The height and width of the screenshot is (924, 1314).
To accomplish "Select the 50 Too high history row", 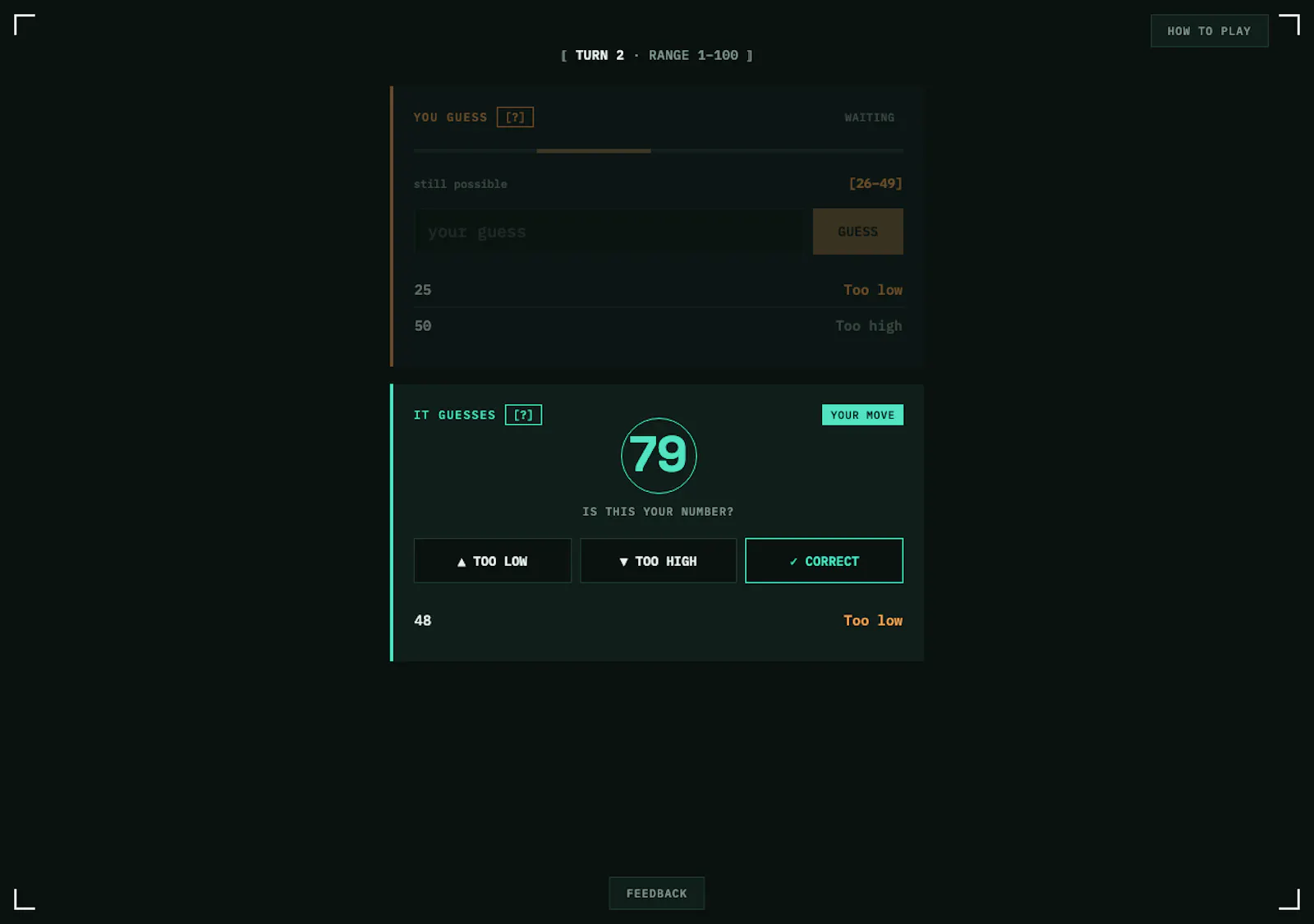I will tap(659, 326).
